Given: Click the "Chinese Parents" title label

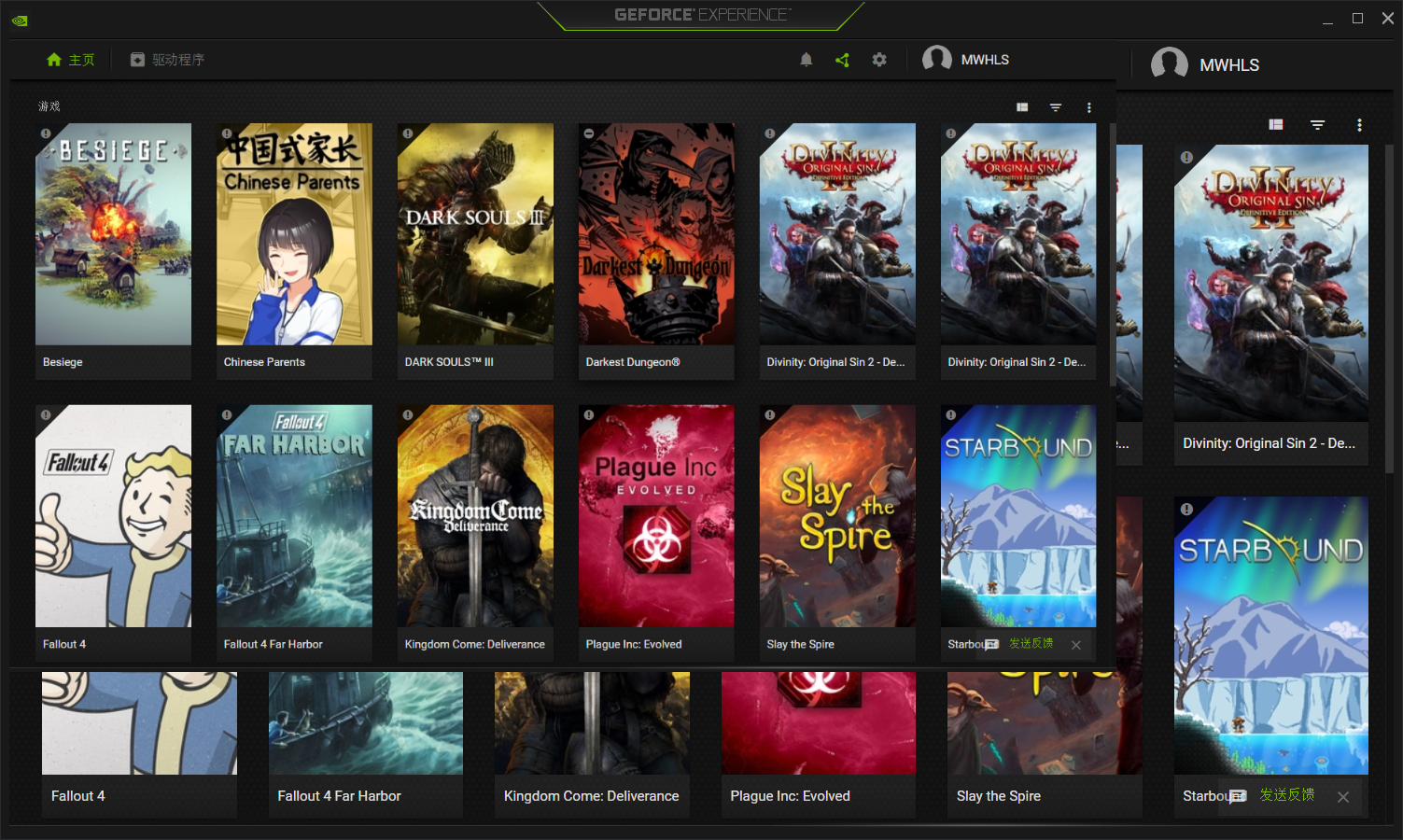Looking at the screenshot, I should (x=264, y=362).
